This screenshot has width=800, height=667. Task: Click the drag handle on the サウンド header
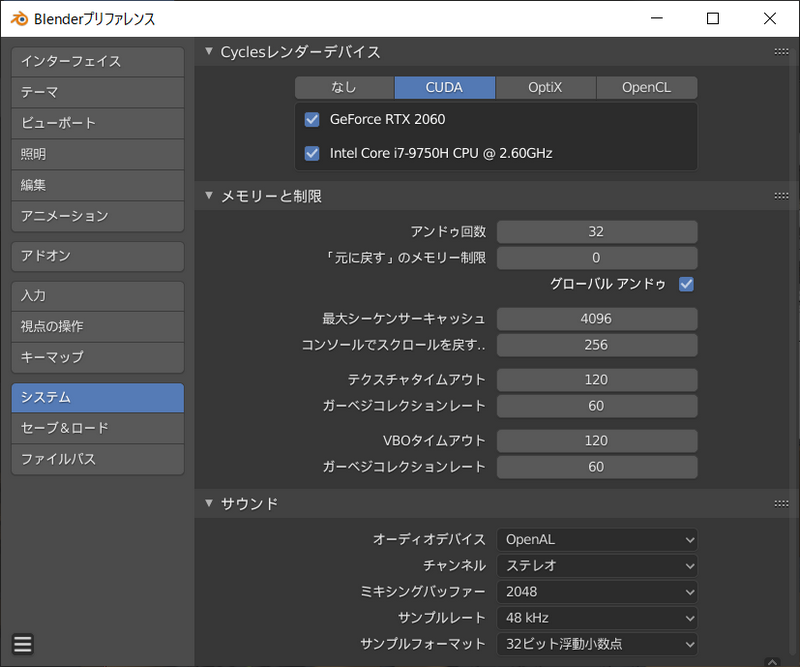[x=779, y=504]
